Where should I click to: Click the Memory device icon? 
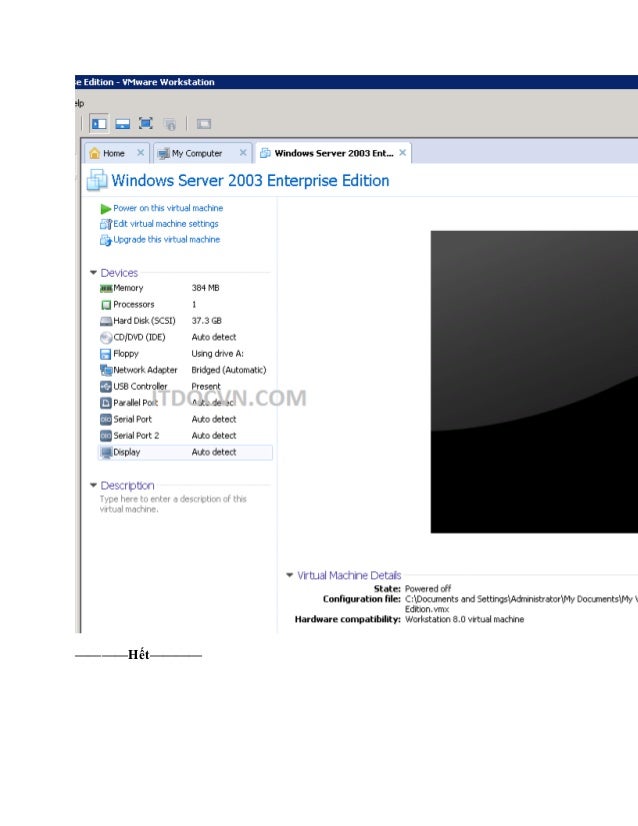point(106,288)
